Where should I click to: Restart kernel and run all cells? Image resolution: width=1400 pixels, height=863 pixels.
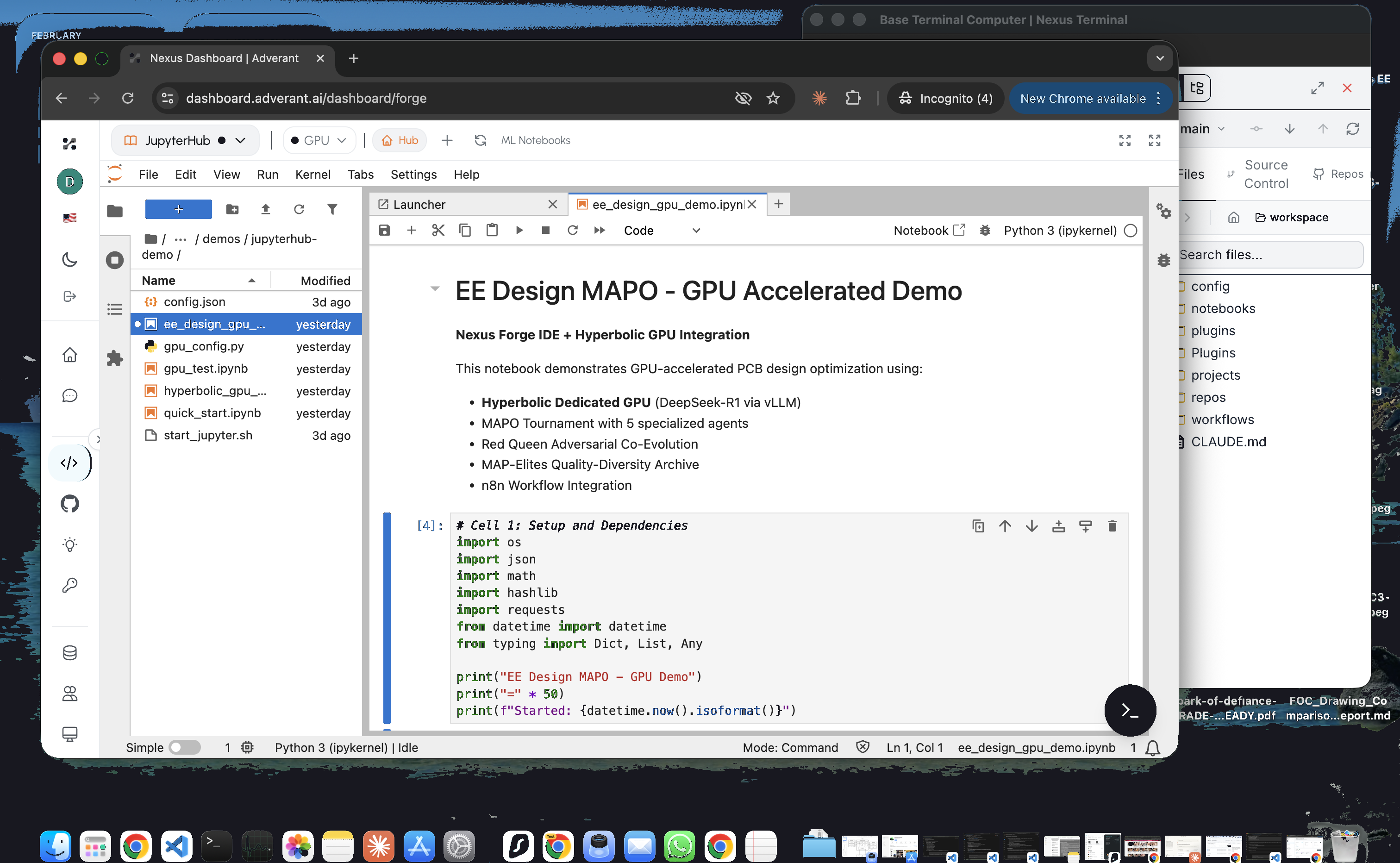[x=599, y=230]
